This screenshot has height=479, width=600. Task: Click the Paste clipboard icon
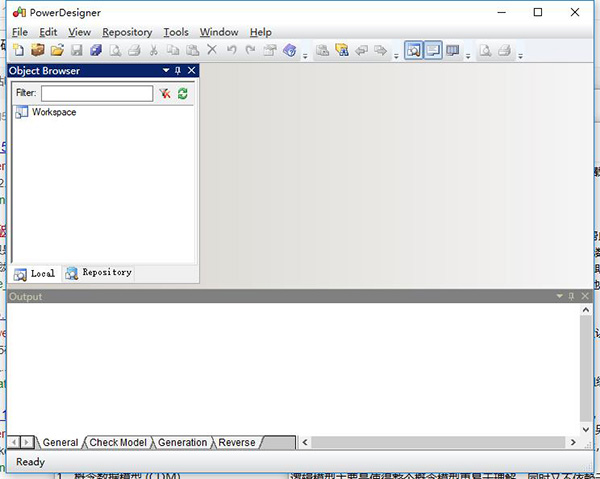(x=192, y=50)
